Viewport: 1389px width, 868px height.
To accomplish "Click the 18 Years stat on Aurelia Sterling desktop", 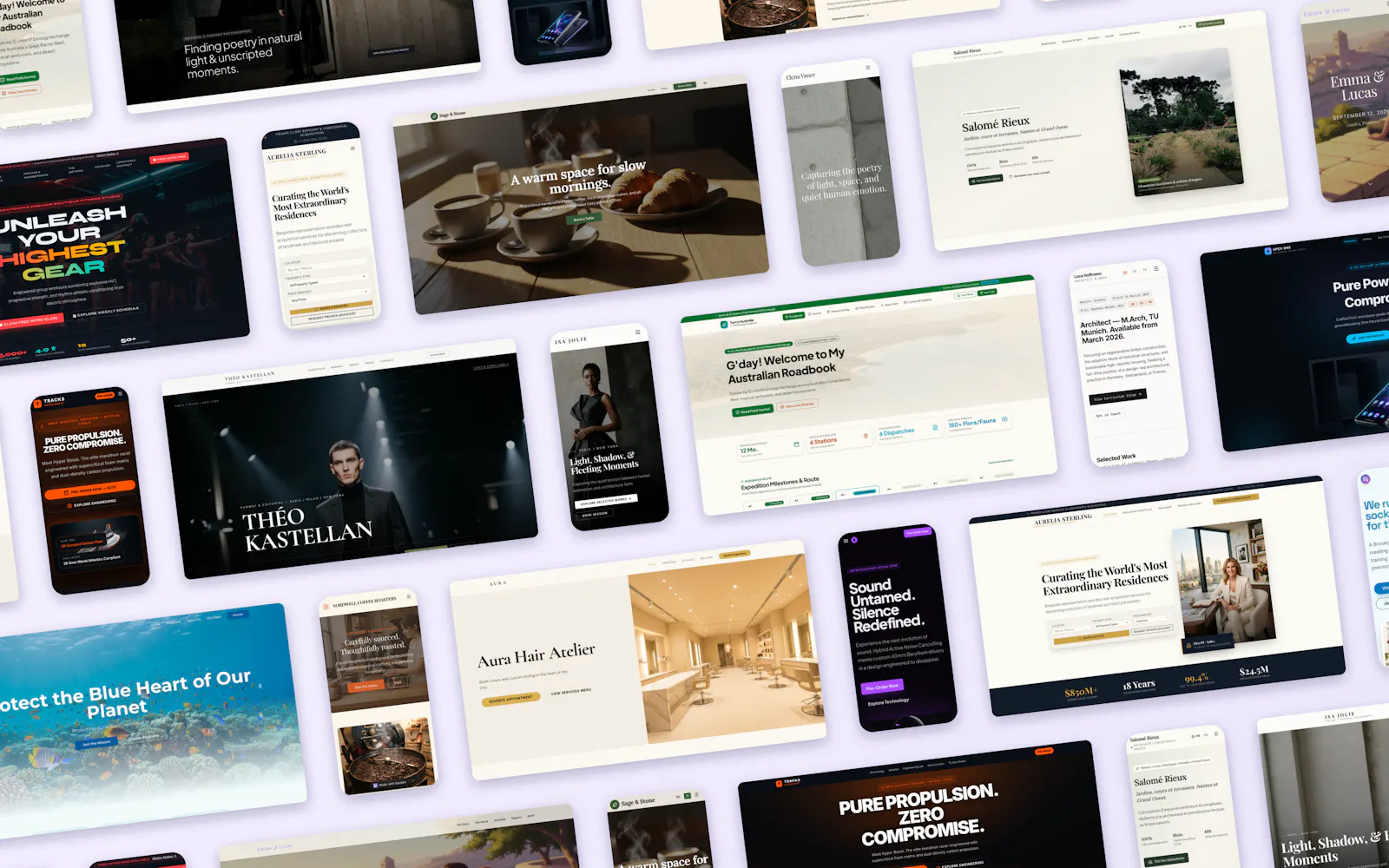I will pyautogui.click(x=1139, y=685).
